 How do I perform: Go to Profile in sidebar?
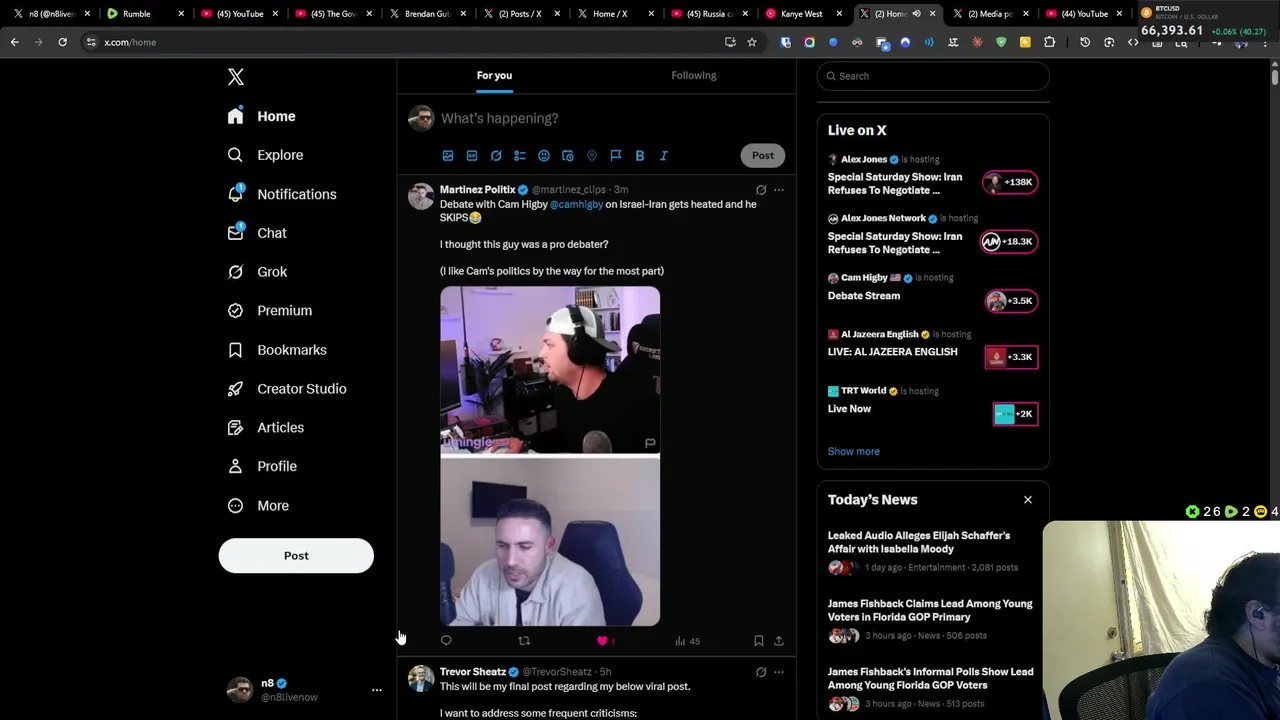click(x=262, y=466)
